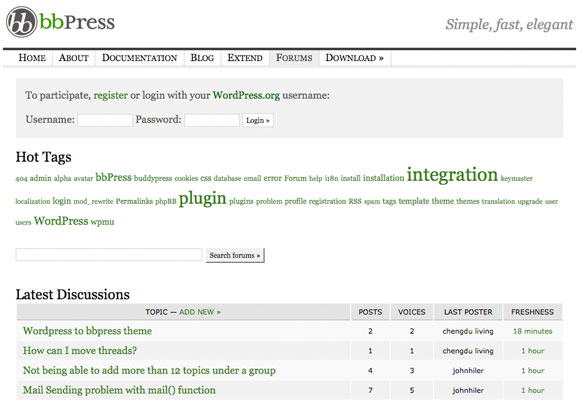Click the Search forums » button

pyautogui.click(x=235, y=255)
